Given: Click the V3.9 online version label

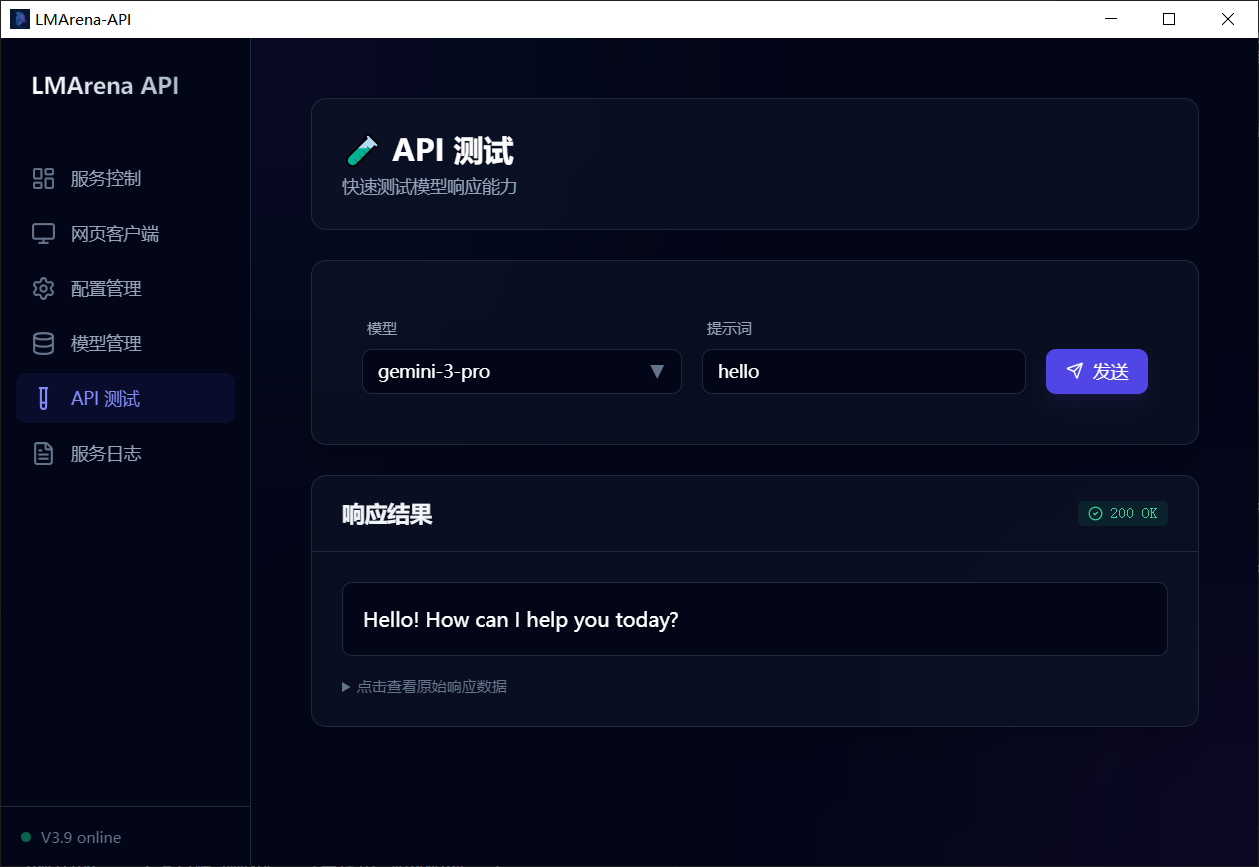Looking at the screenshot, I should click(x=81, y=837).
